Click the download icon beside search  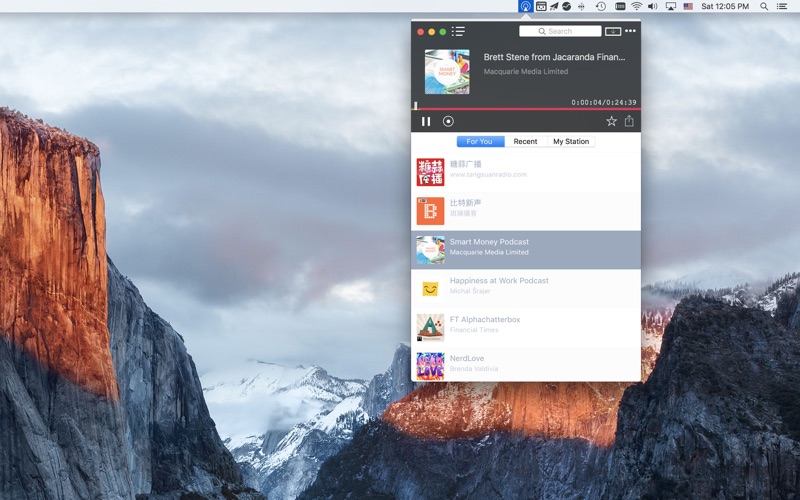[613, 32]
